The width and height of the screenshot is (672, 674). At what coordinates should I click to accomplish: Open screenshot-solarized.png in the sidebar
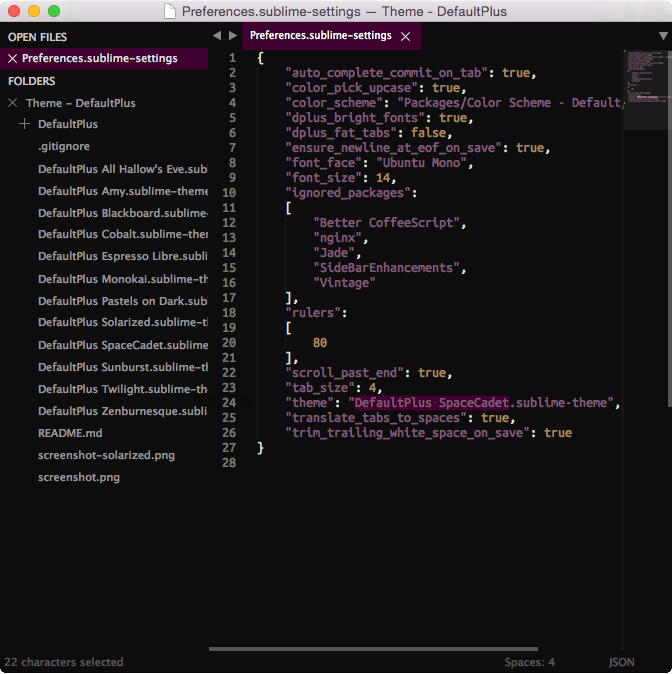[106, 455]
